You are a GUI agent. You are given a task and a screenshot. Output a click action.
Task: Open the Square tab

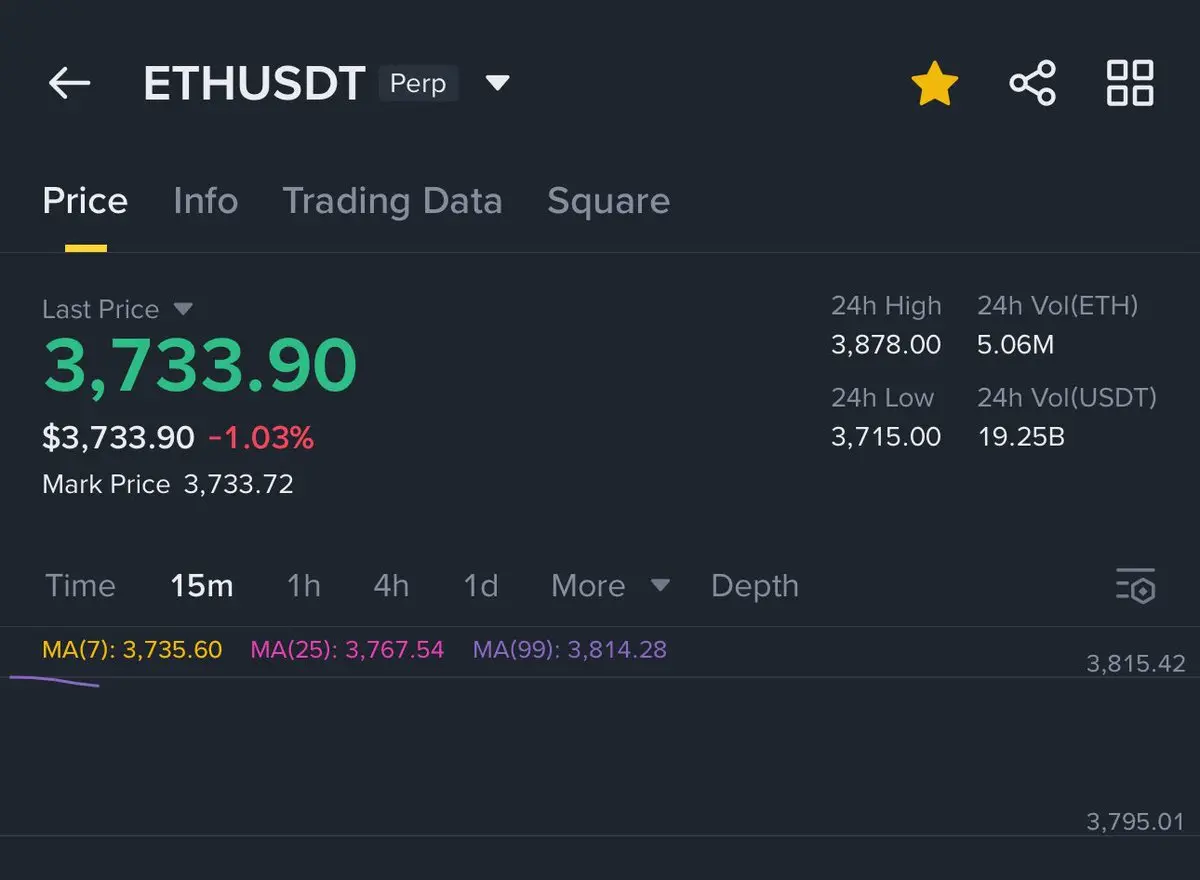pyautogui.click(x=608, y=201)
